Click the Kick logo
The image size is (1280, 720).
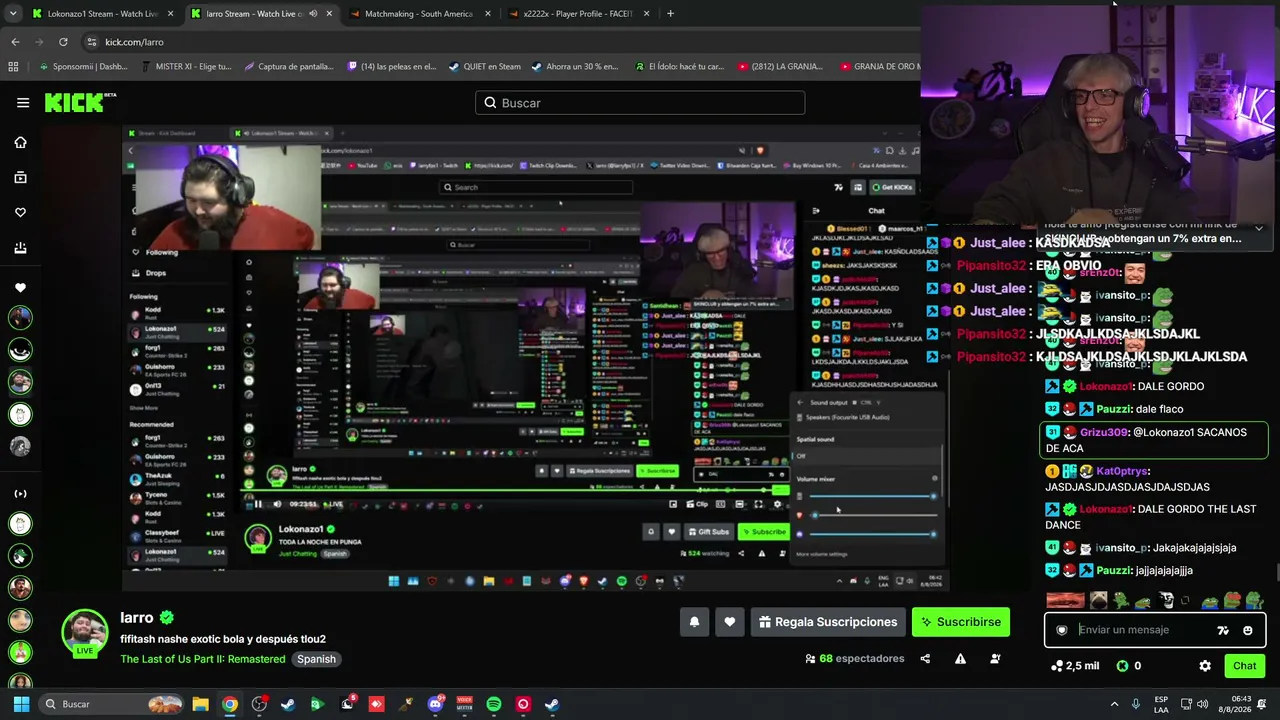coord(80,102)
